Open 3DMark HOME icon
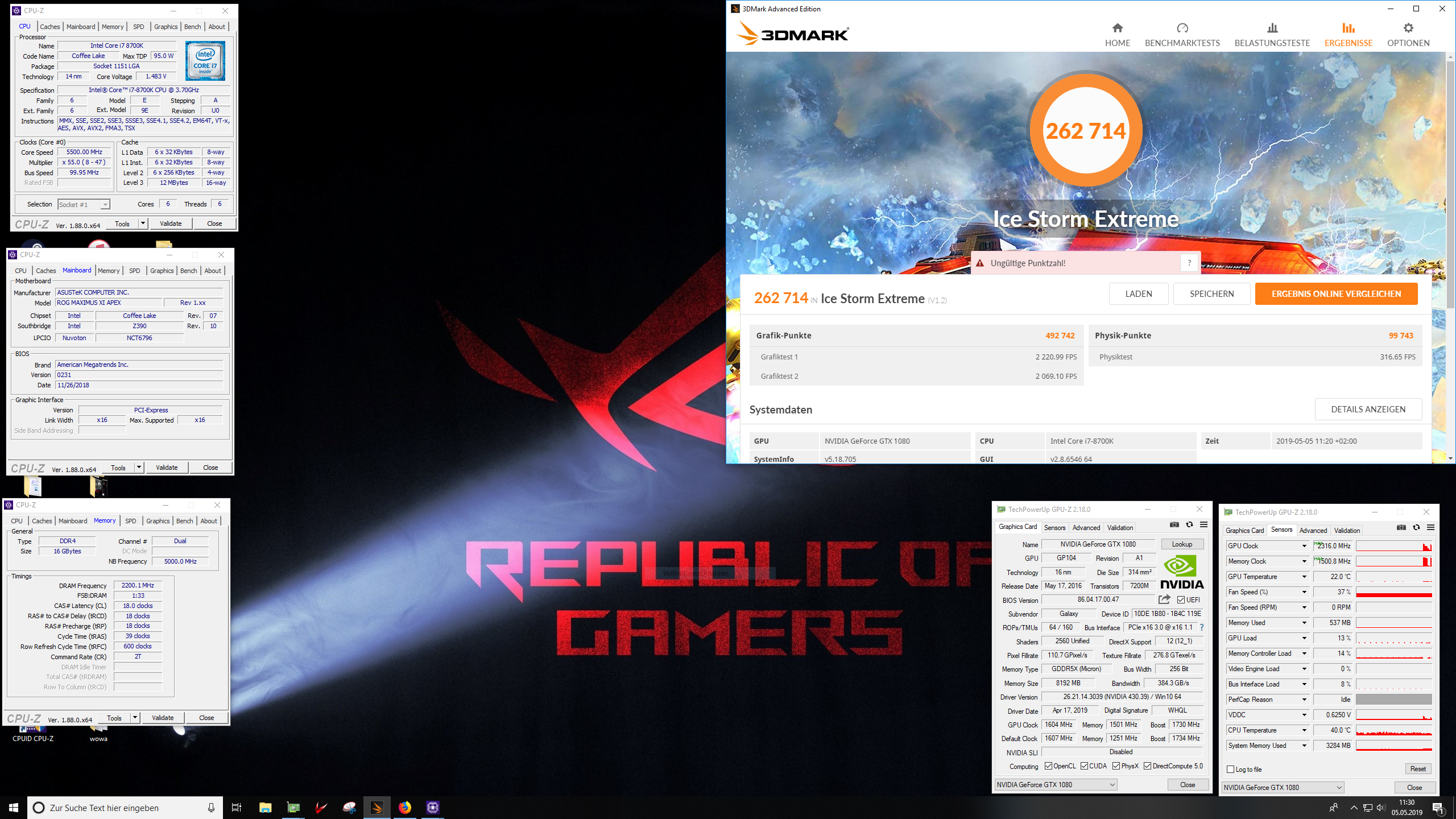Image resolution: width=1456 pixels, height=819 pixels. tap(1117, 28)
